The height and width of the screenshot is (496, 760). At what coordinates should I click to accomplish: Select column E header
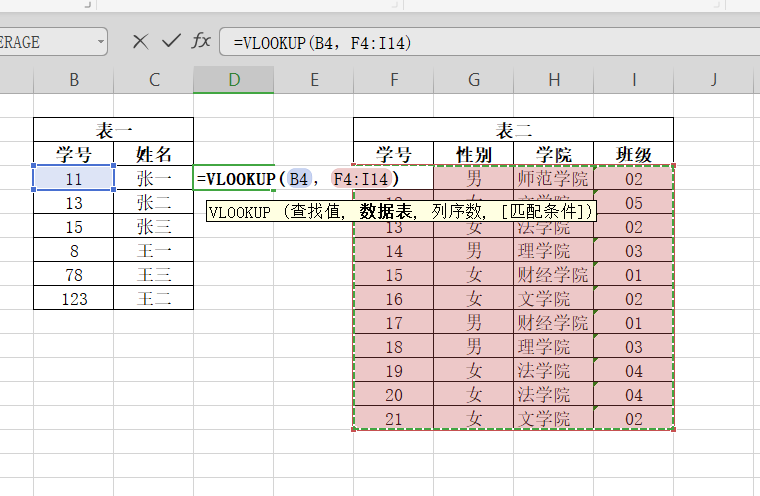[x=314, y=80]
